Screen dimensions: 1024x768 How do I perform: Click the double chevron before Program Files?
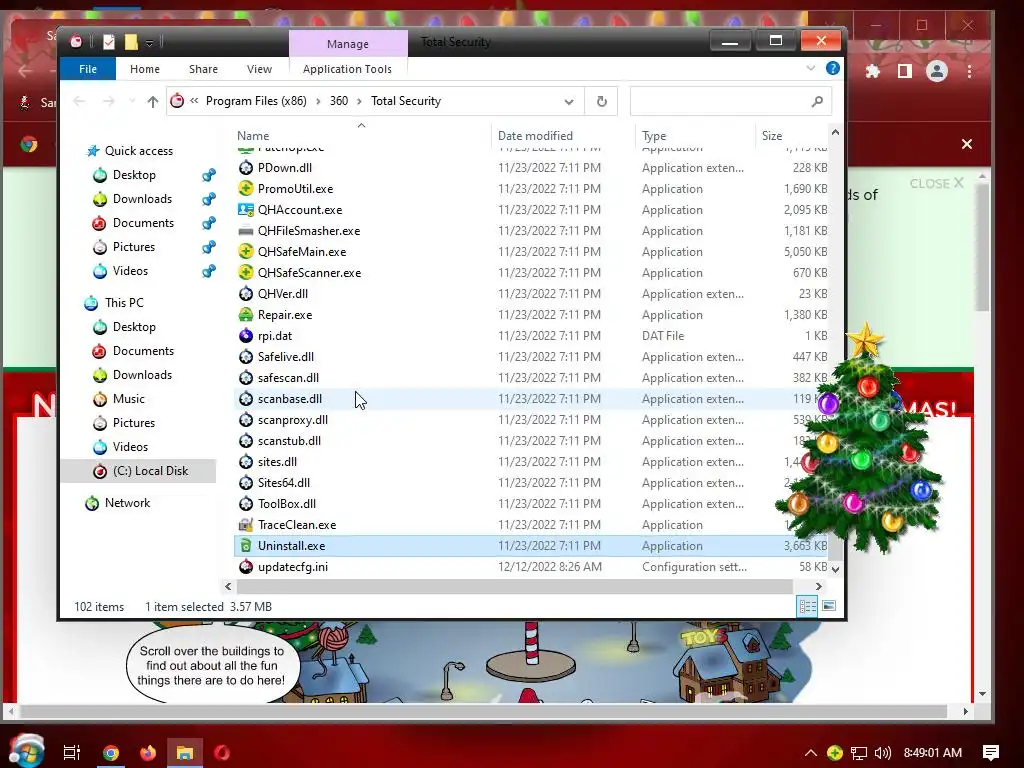click(x=194, y=101)
